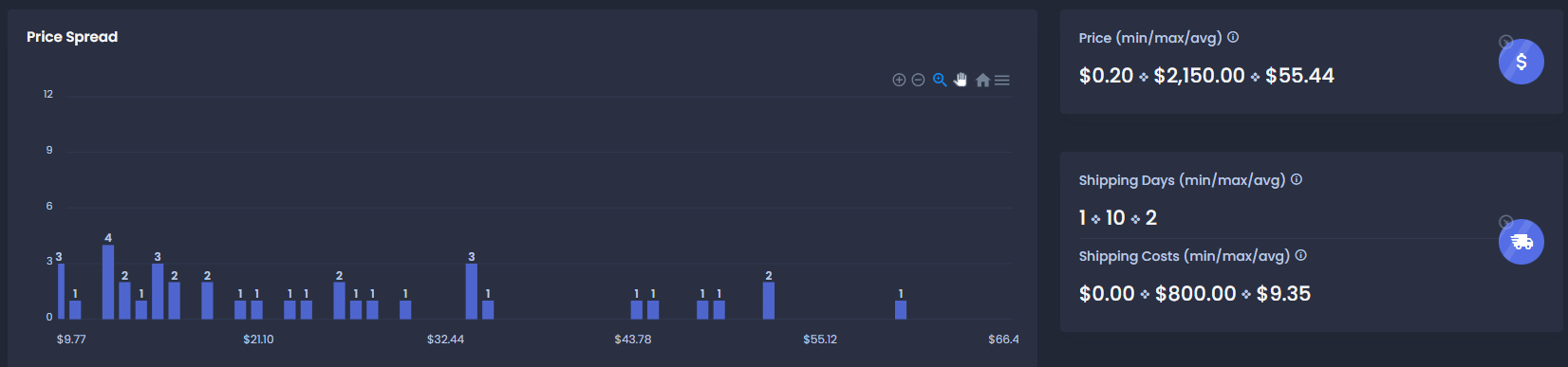Click the $800.00 maximum shipping cost value
Screen dimensions: 1568x367
tap(1196, 294)
